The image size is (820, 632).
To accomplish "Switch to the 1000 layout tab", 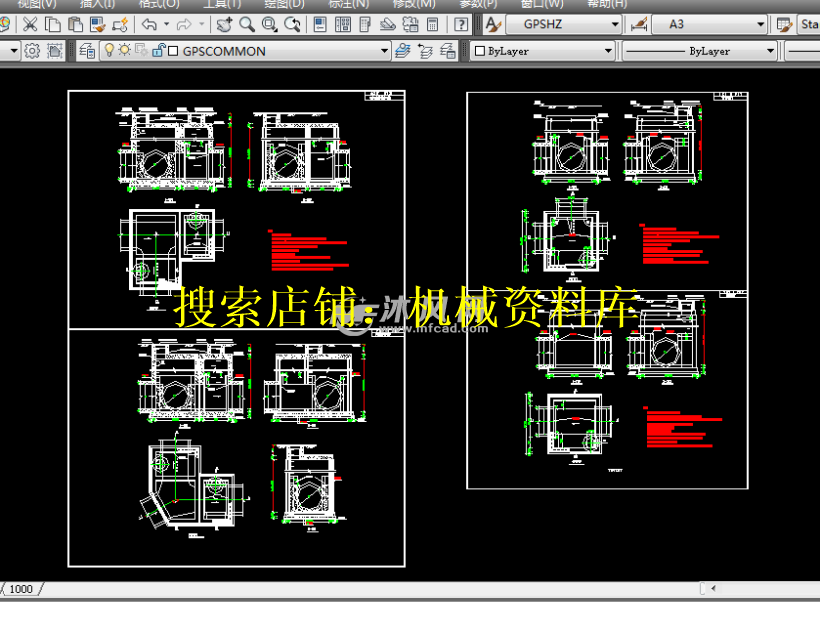I will click(x=21, y=589).
